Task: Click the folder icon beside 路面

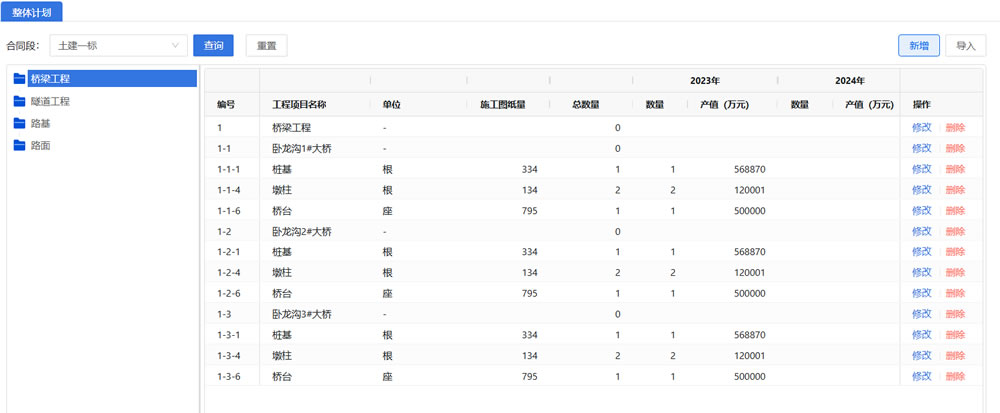Action: coord(19,146)
